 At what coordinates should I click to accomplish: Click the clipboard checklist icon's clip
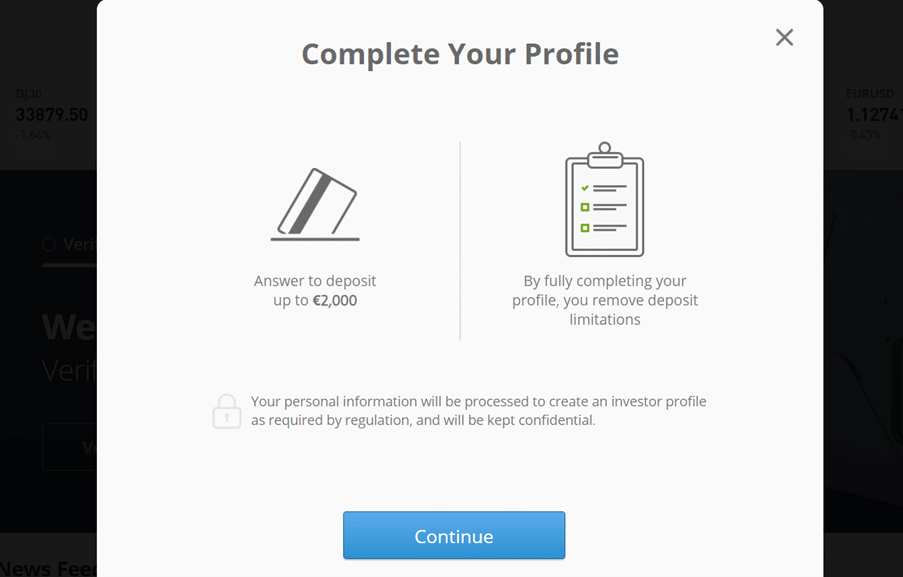(x=605, y=155)
